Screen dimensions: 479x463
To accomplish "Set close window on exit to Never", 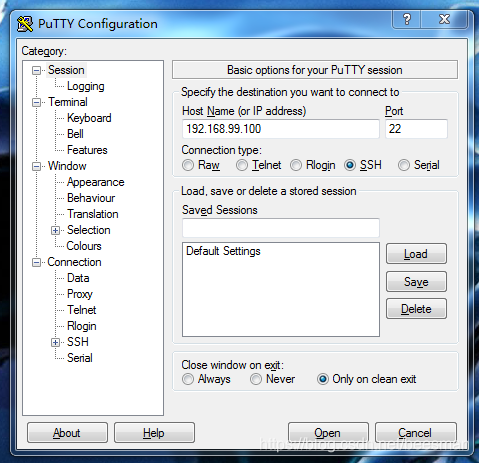I will 256,379.
